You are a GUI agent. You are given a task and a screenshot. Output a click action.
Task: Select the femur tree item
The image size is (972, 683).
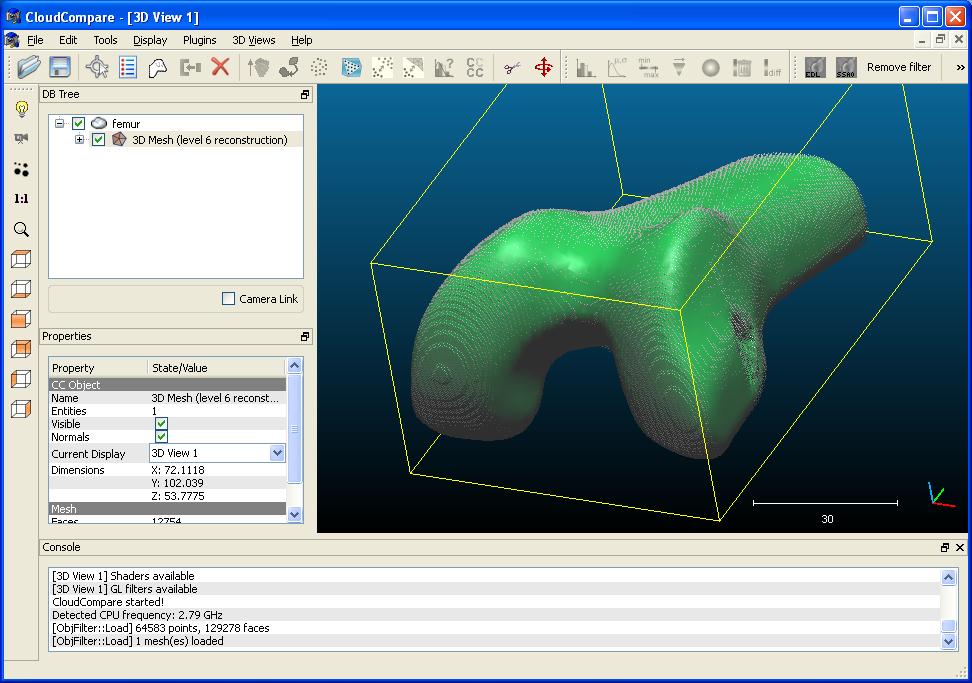coord(126,124)
